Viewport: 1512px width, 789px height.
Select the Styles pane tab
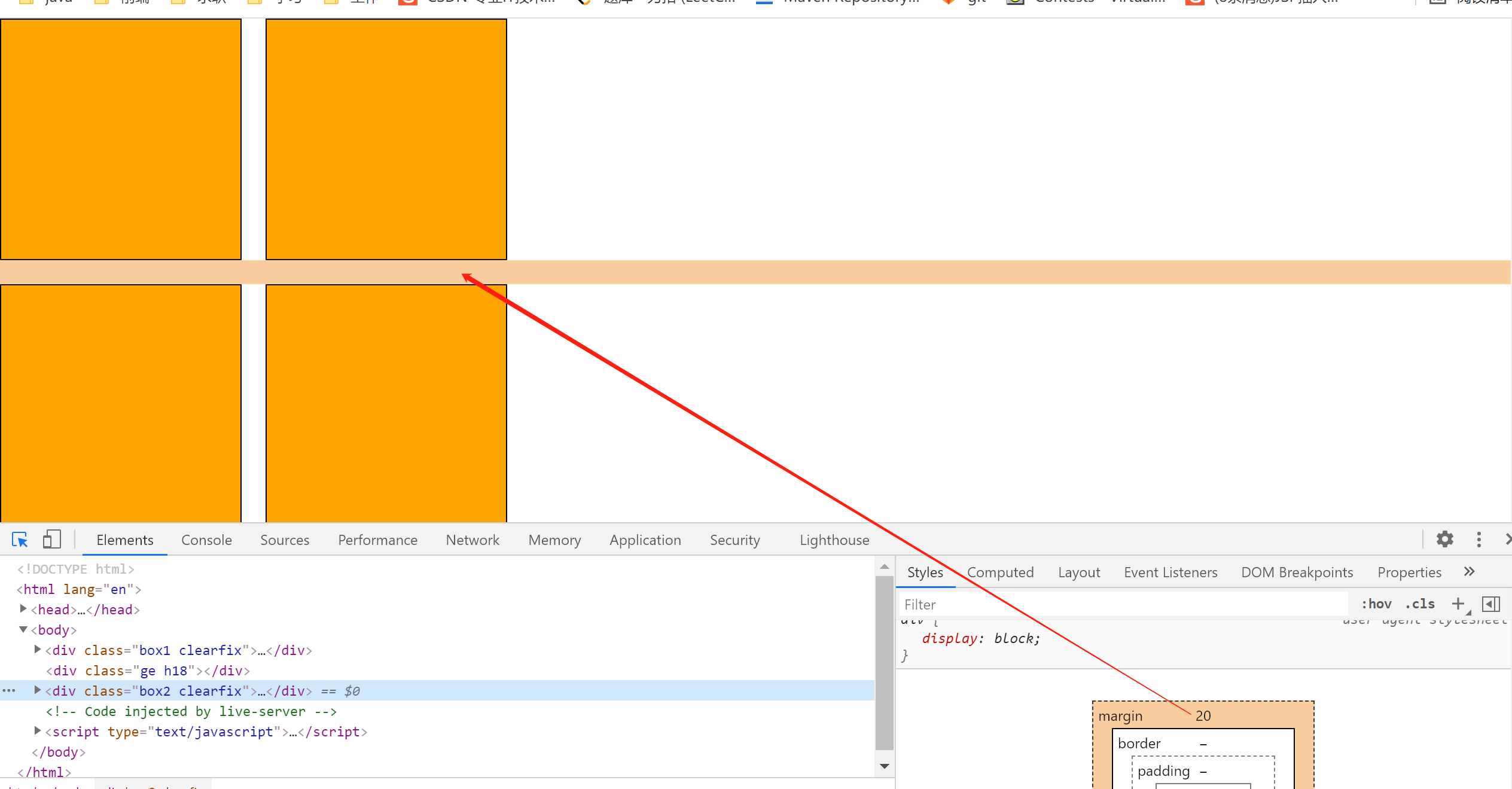click(x=925, y=572)
